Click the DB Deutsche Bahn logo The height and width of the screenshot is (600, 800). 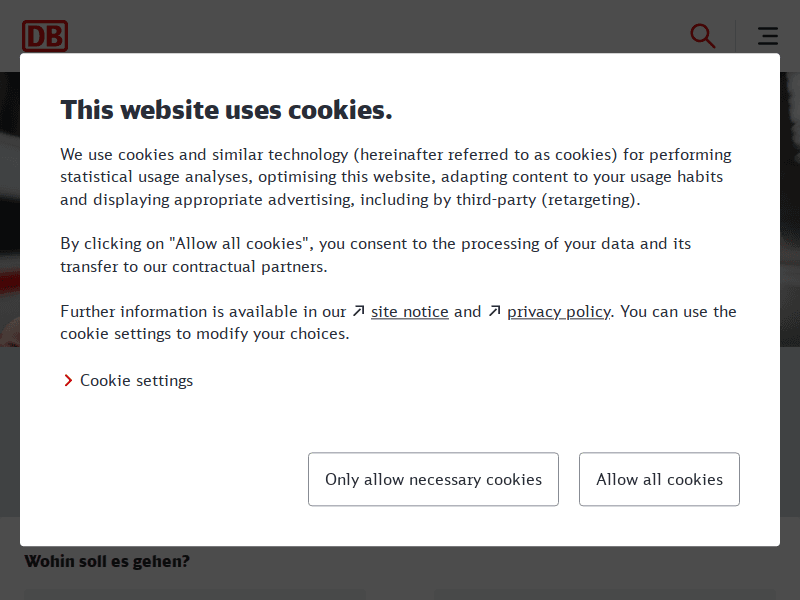[45, 37]
